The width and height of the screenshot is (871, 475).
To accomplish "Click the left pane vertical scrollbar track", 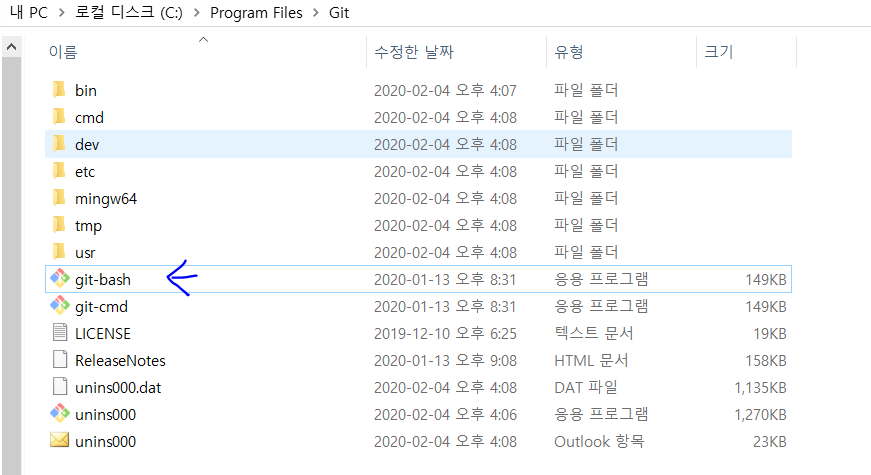I will (x=11, y=266).
